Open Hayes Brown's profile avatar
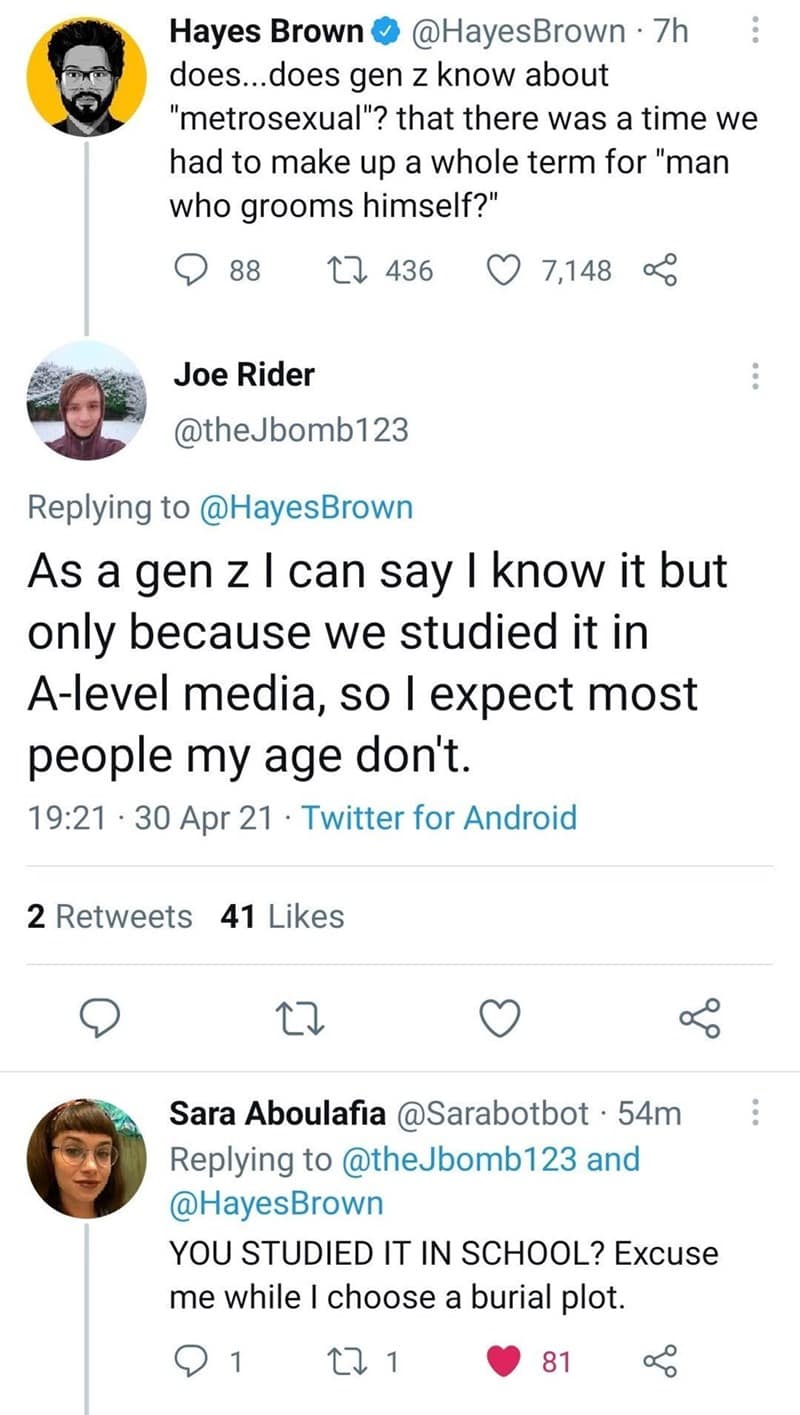The image size is (800, 1415). (x=86, y=77)
